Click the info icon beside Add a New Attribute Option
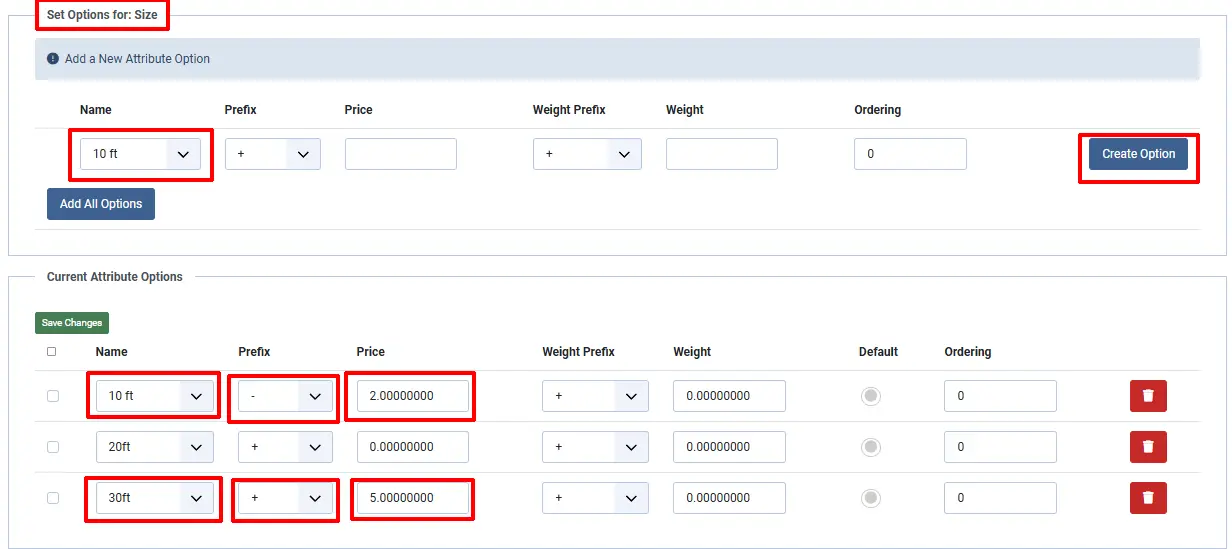 (53, 59)
